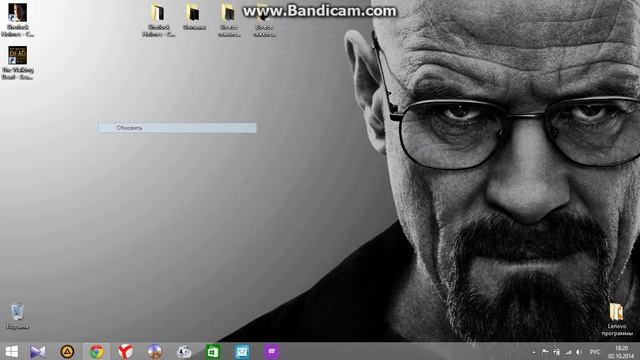Open the volume speaker tray icon

click(579, 352)
